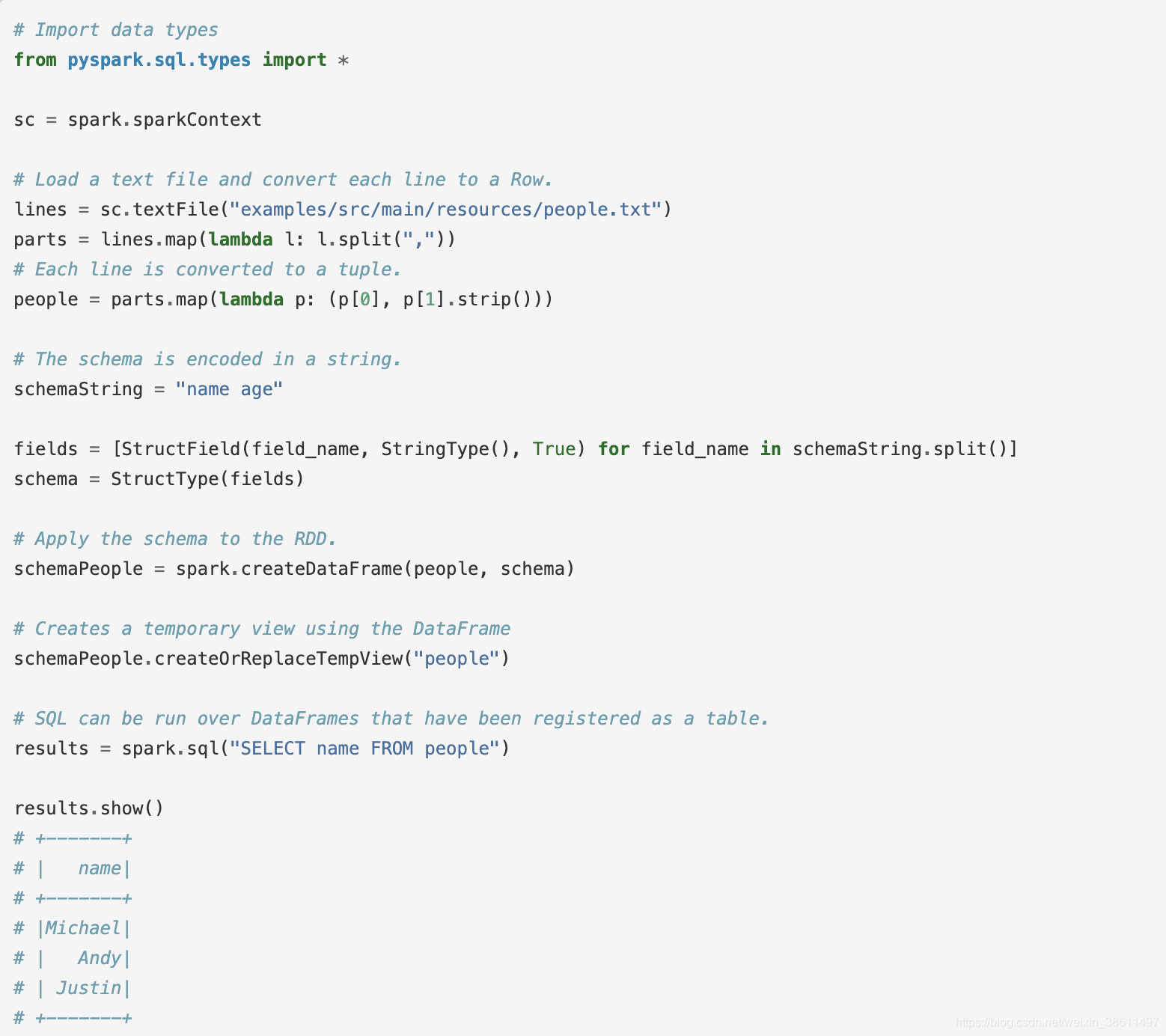The width and height of the screenshot is (1166, 1036).
Task: Click the line 'schema = StructType(fields)'
Action: 159,479
